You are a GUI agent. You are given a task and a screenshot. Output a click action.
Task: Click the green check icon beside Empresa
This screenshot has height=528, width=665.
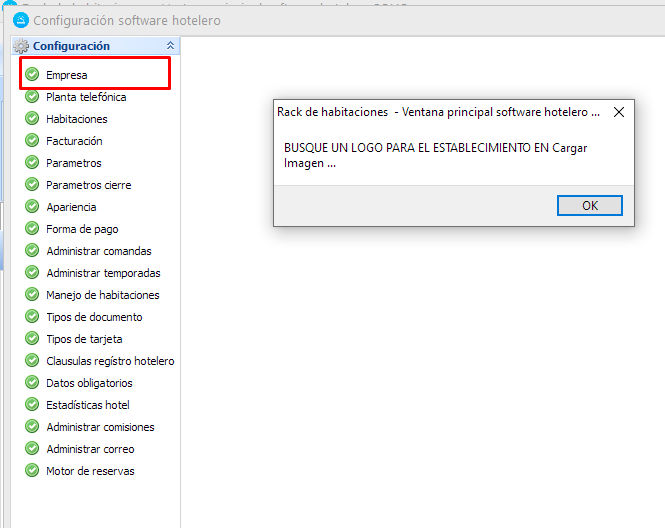[x=32, y=75]
